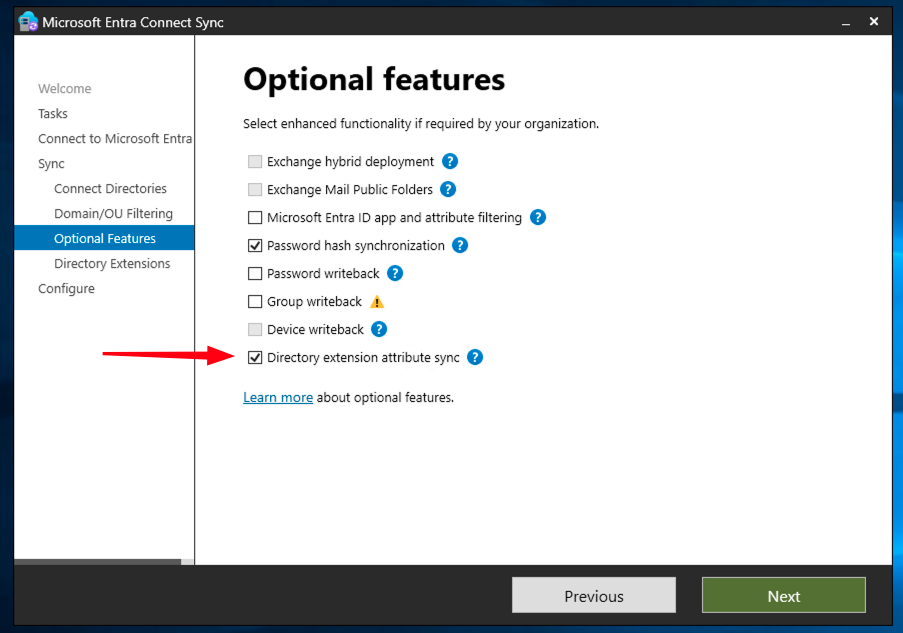Open Domain/OU Filtering step
Screen dimensions: 903x633
[x=113, y=214]
